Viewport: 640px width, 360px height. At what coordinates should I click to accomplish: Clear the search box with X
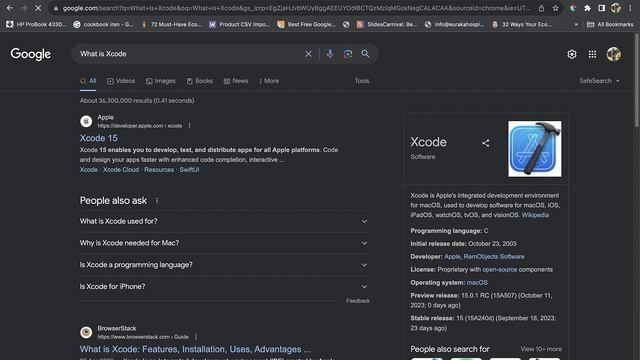click(x=308, y=54)
